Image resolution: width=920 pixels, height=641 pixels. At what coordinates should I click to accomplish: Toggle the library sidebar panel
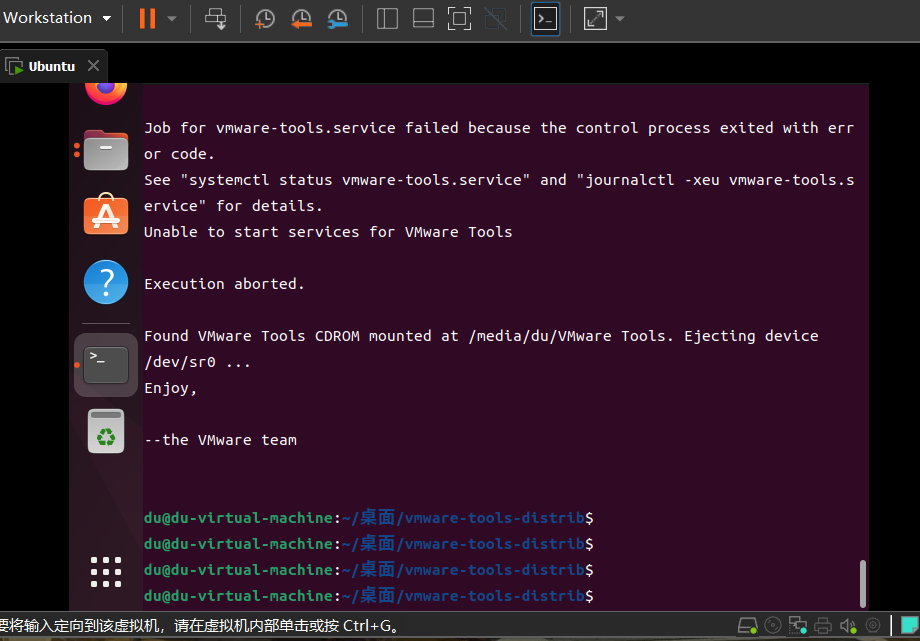tap(387, 19)
